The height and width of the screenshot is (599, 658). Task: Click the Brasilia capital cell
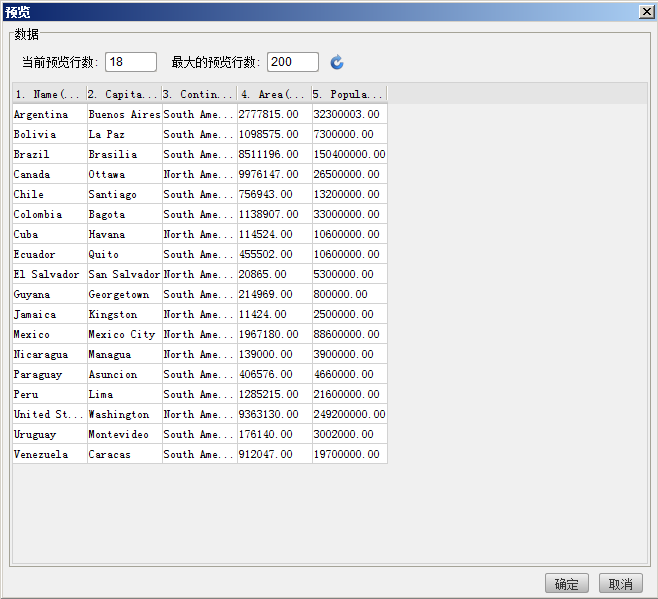coord(125,154)
